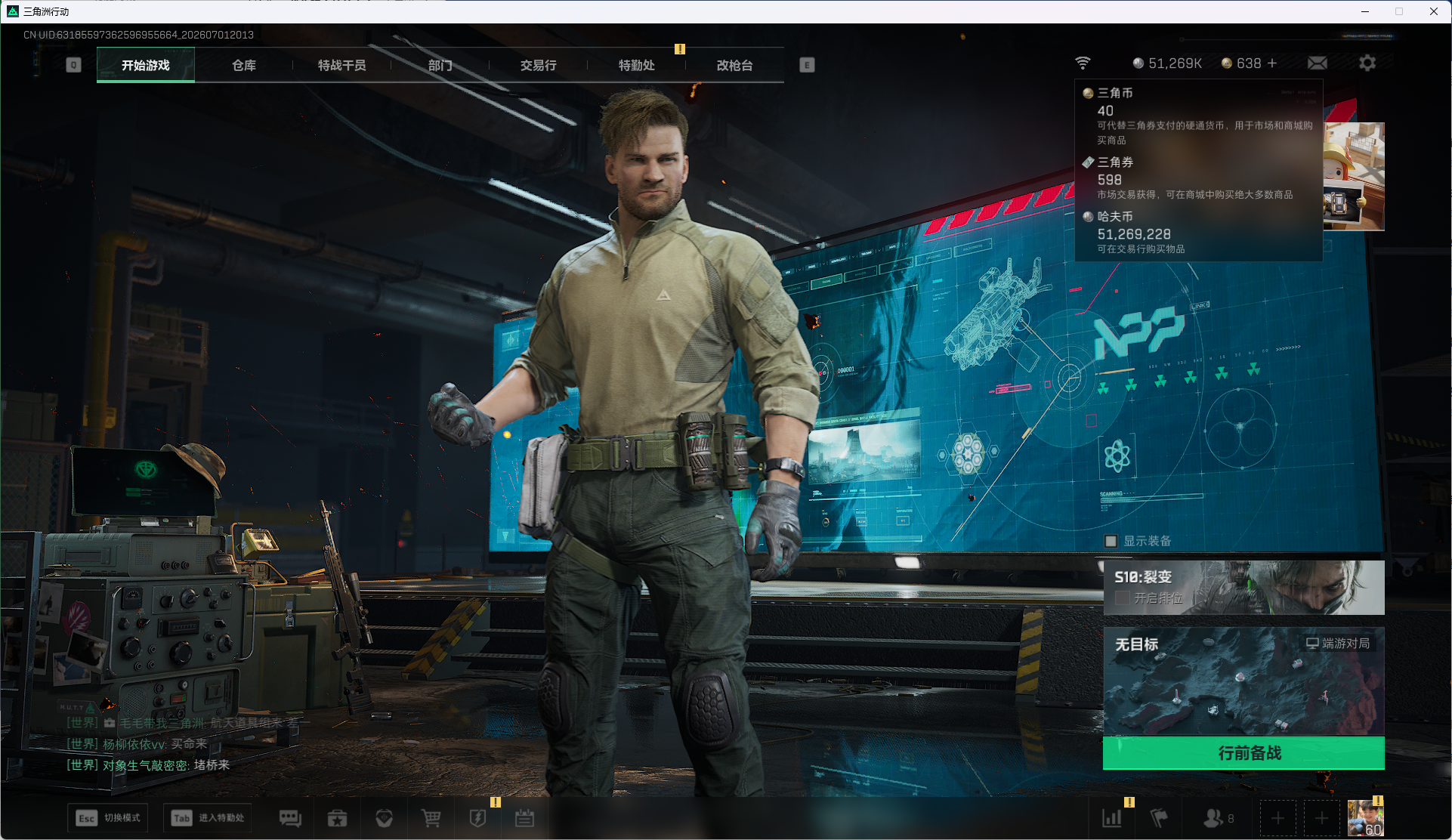Open the bar chart statistics icon

1111,818
